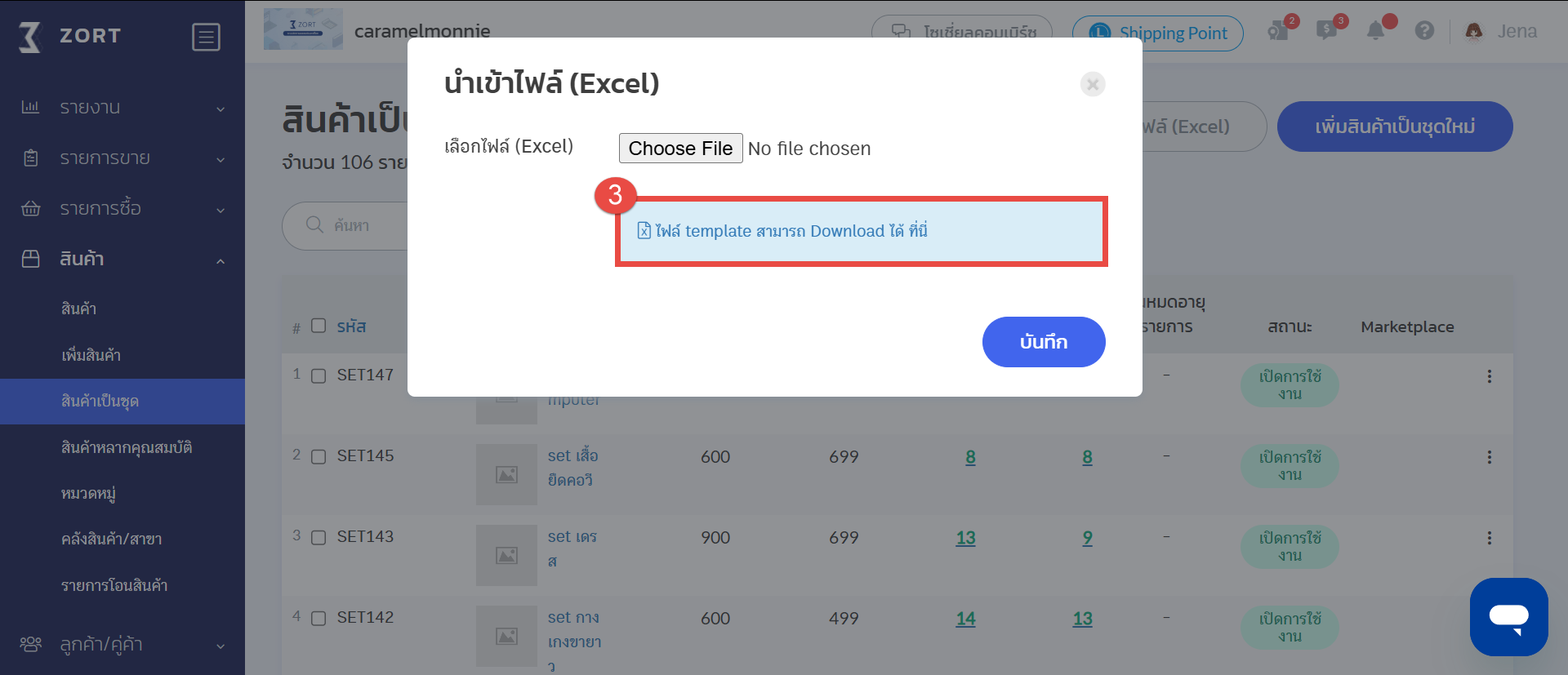This screenshot has width=1568, height=675.
Task: Click the blue บันทึก save button
Action: pos(1044,342)
